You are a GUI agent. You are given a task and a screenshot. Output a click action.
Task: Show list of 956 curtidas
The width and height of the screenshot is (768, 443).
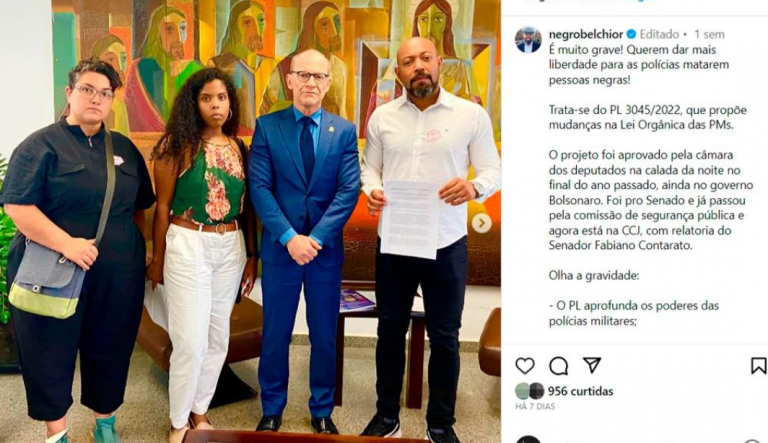[x=580, y=391]
